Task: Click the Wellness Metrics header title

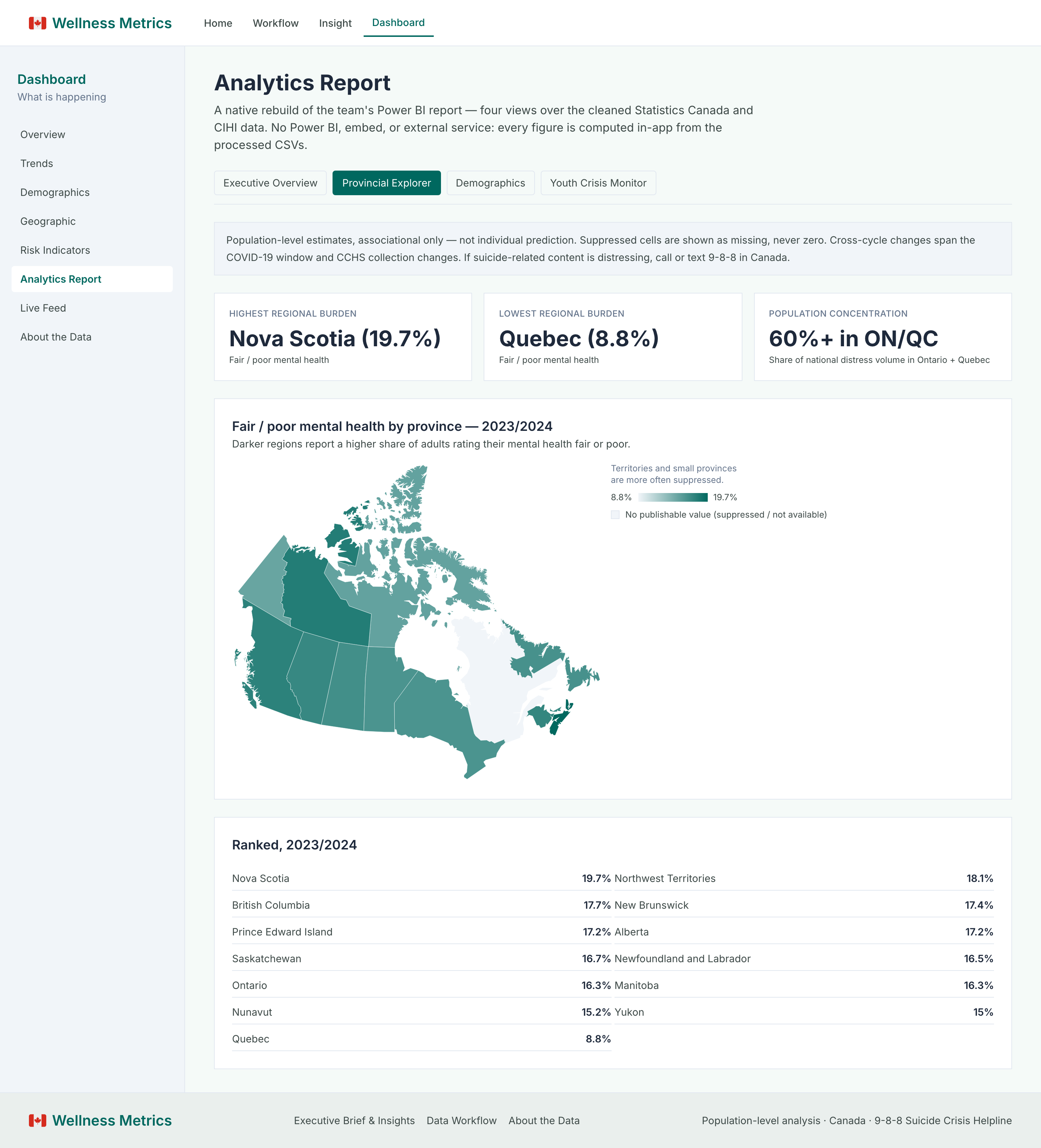Action: (112, 23)
